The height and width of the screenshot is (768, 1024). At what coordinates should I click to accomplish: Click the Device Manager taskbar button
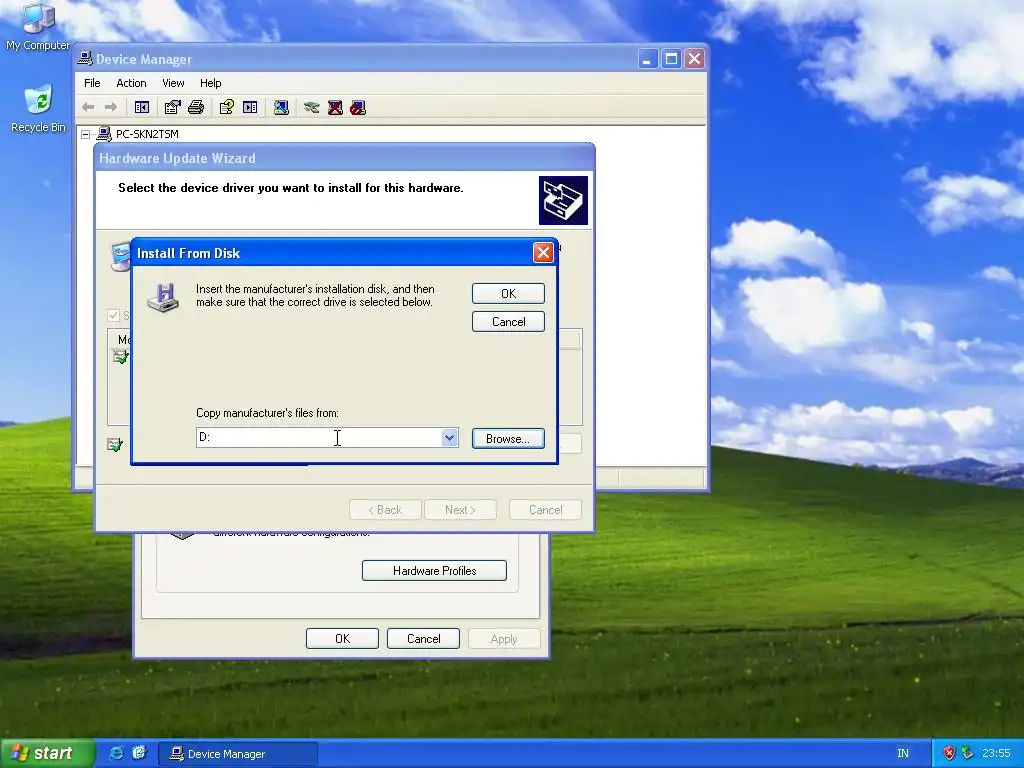(238, 754)
